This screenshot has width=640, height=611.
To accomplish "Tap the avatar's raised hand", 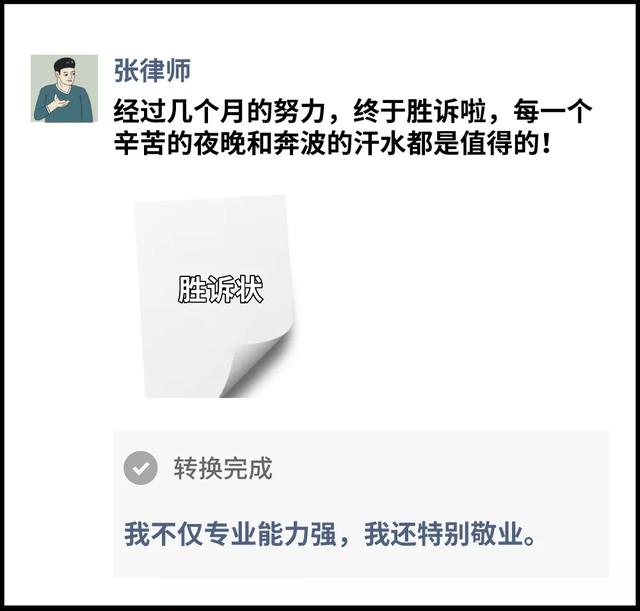I will (58, 102).
